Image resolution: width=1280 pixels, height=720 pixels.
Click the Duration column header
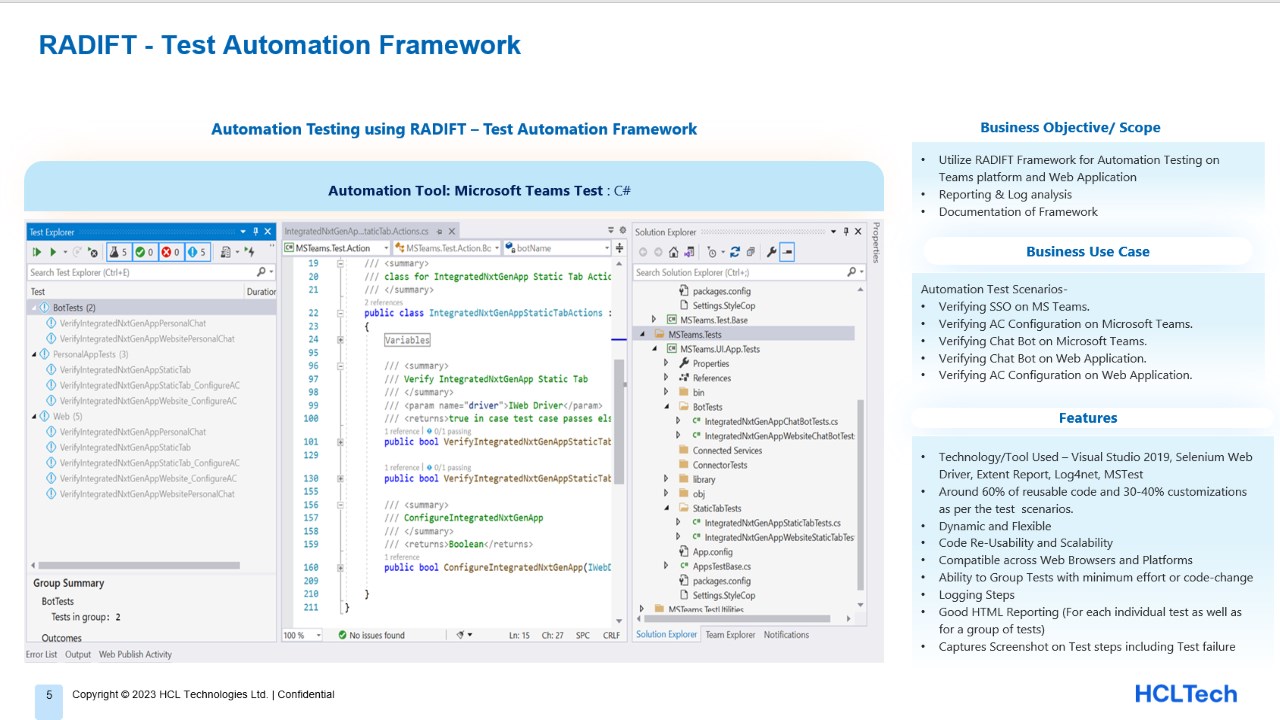[x=261, y=292]
